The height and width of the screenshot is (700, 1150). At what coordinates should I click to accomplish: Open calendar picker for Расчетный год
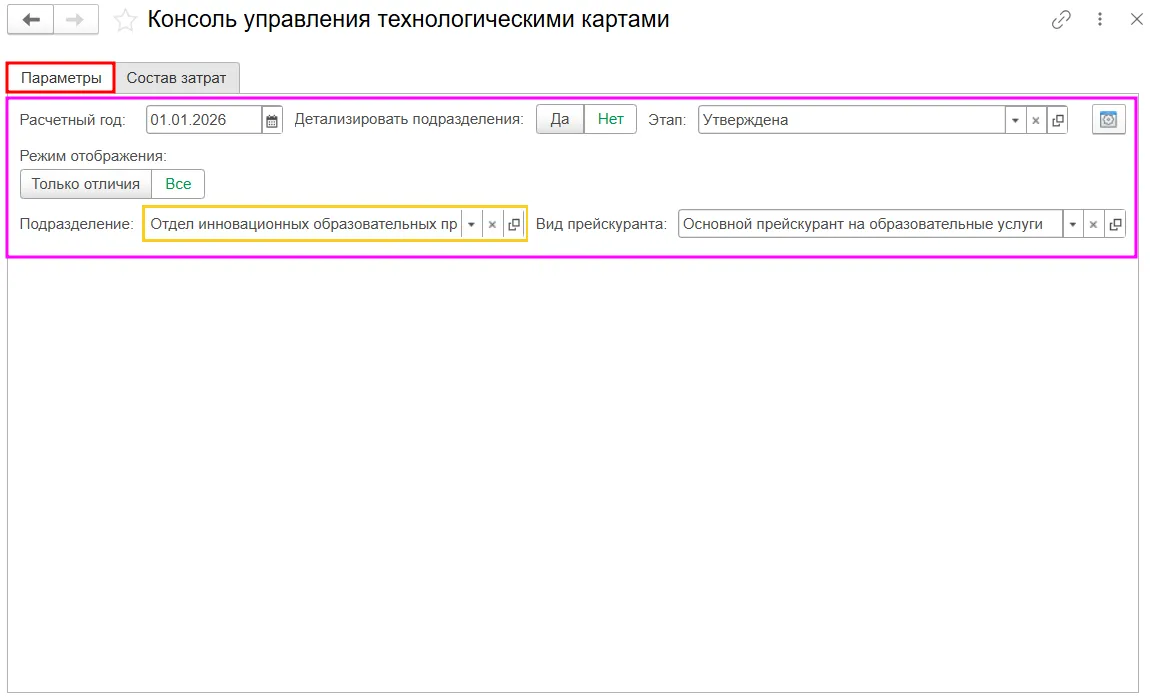coord(271,120)
